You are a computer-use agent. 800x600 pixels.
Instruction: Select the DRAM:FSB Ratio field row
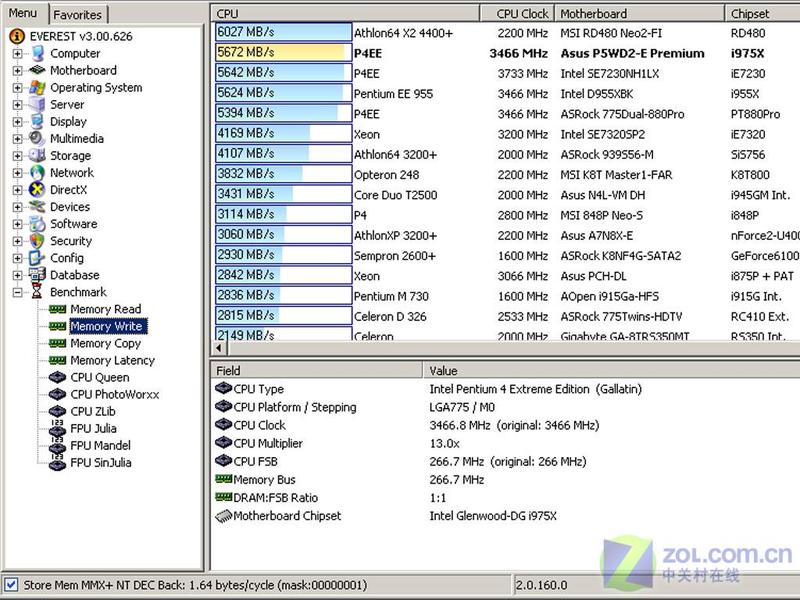[505, 497]
